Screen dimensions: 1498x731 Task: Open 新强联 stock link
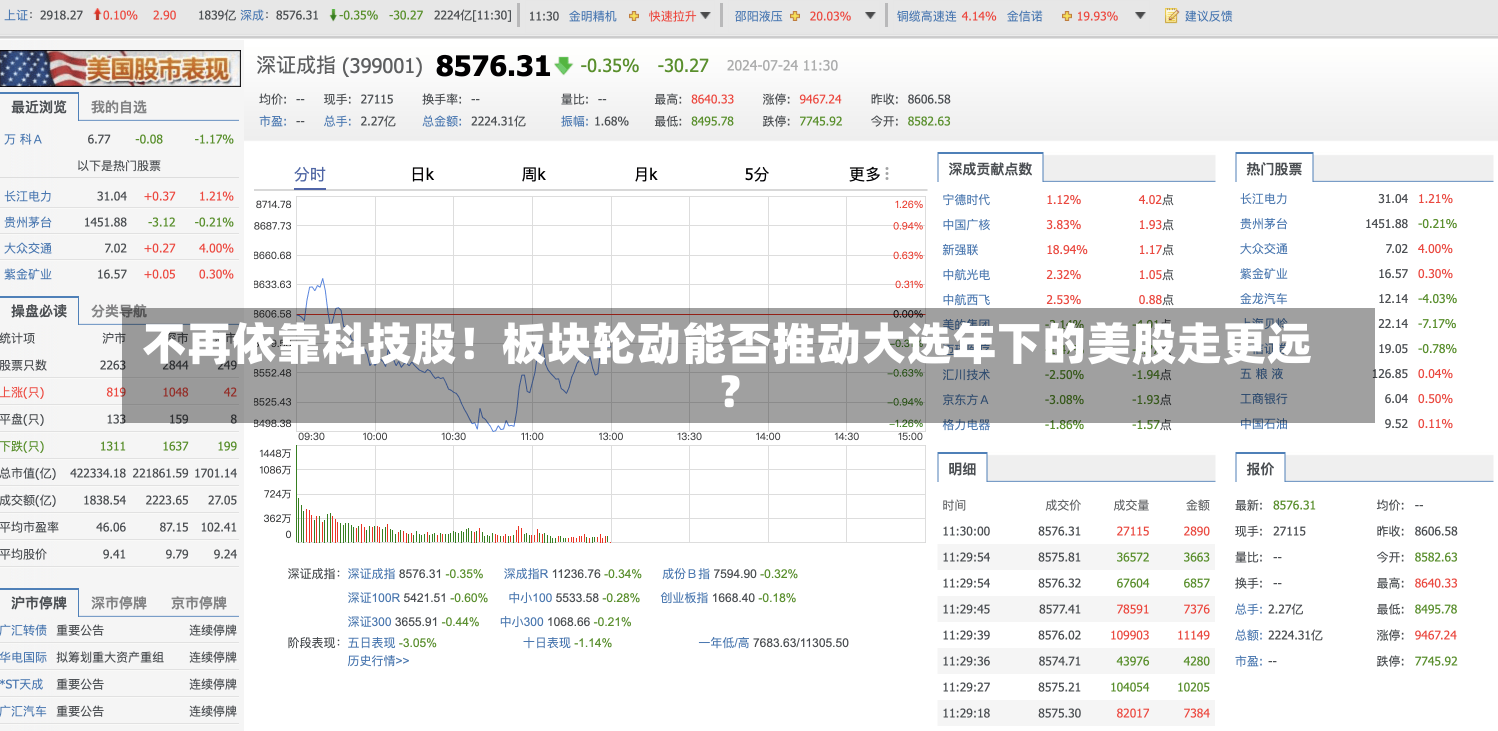[x=960, y=249]
